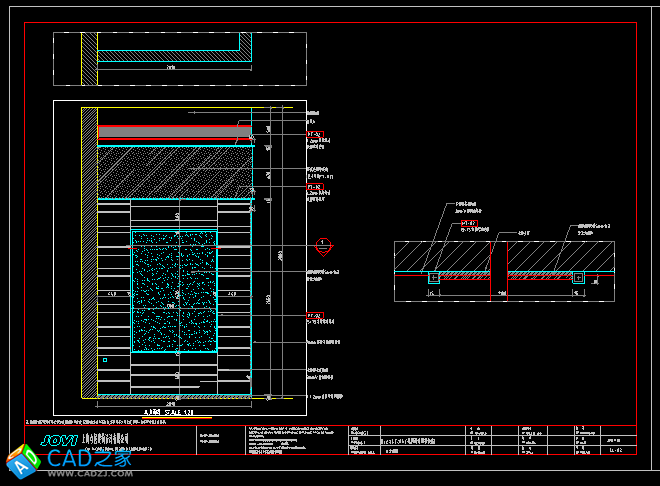The height and width of the screenshot is (486, 660).
Task: Select the gray red-outlined bar atop elevation
Action: coord(174,132)
